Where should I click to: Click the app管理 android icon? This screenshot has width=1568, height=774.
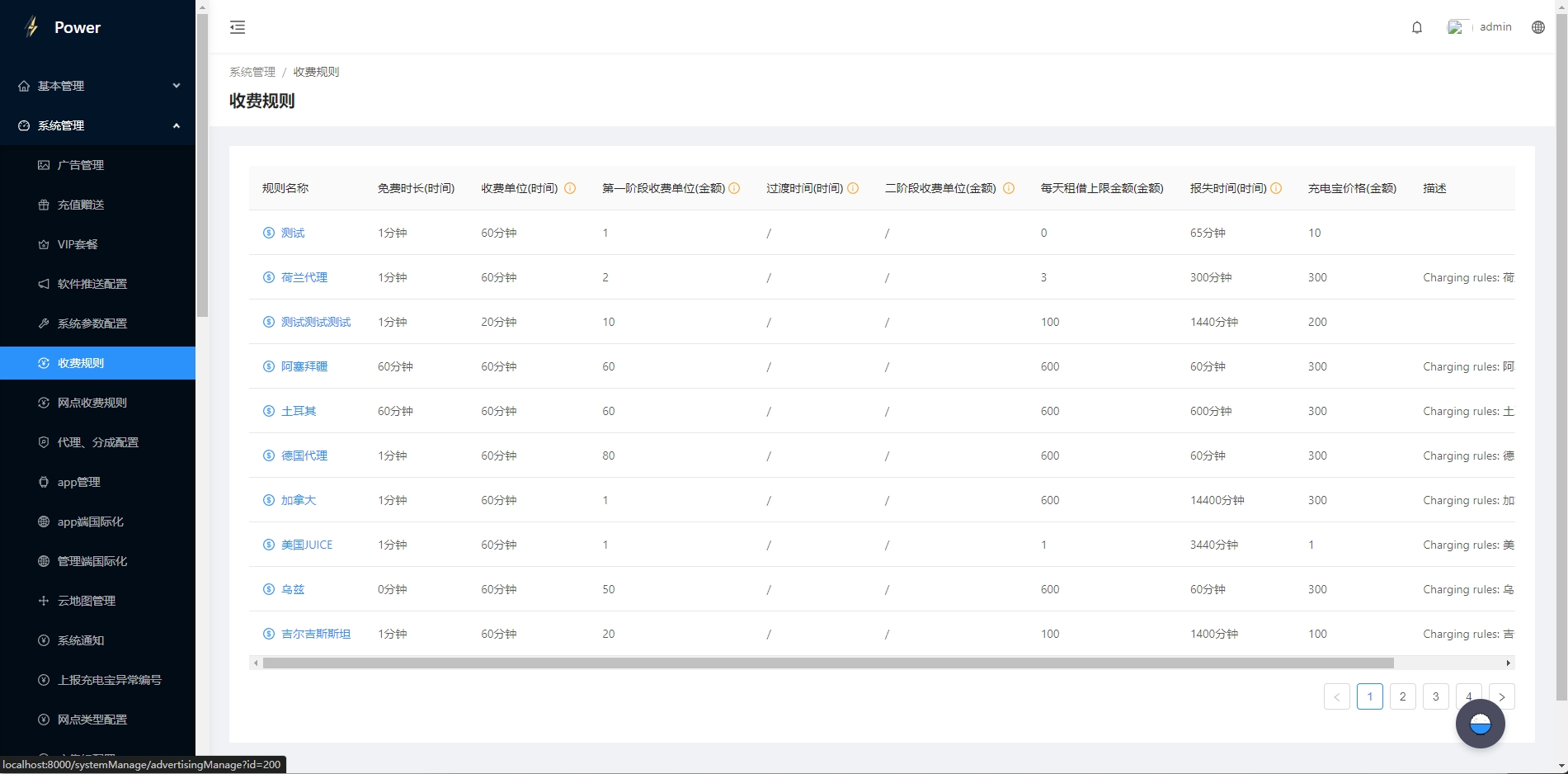pyautogui.click(x=44, y=482)
